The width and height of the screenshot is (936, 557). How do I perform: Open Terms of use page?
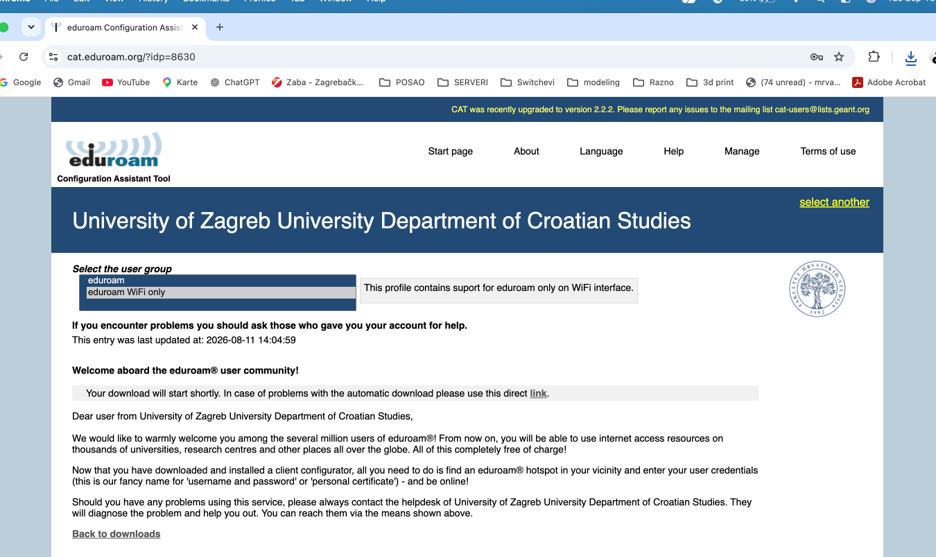pos(827,152)
